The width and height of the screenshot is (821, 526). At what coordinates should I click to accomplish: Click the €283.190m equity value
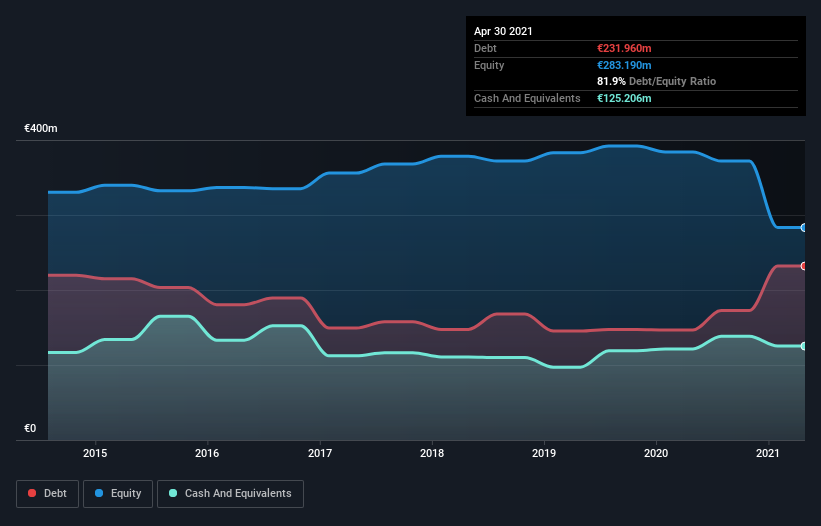click(624, 65)
